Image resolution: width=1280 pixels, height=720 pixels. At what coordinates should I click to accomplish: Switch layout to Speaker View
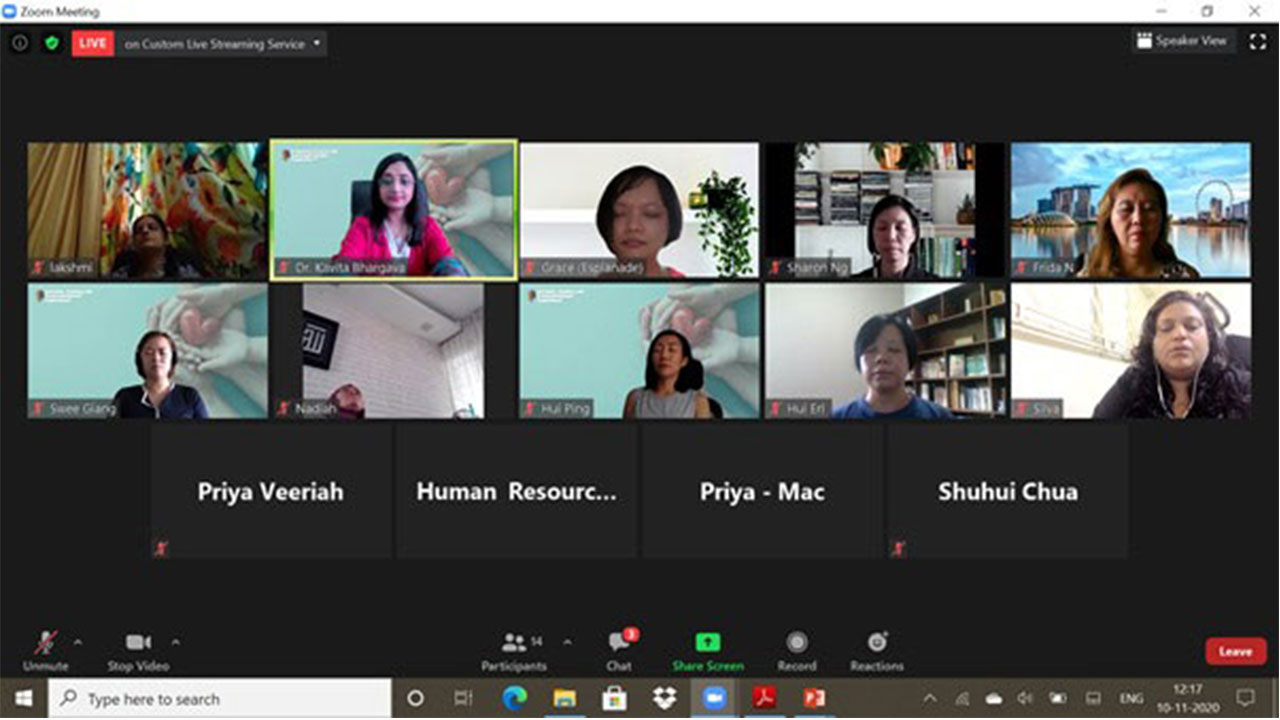[1183, 41]
